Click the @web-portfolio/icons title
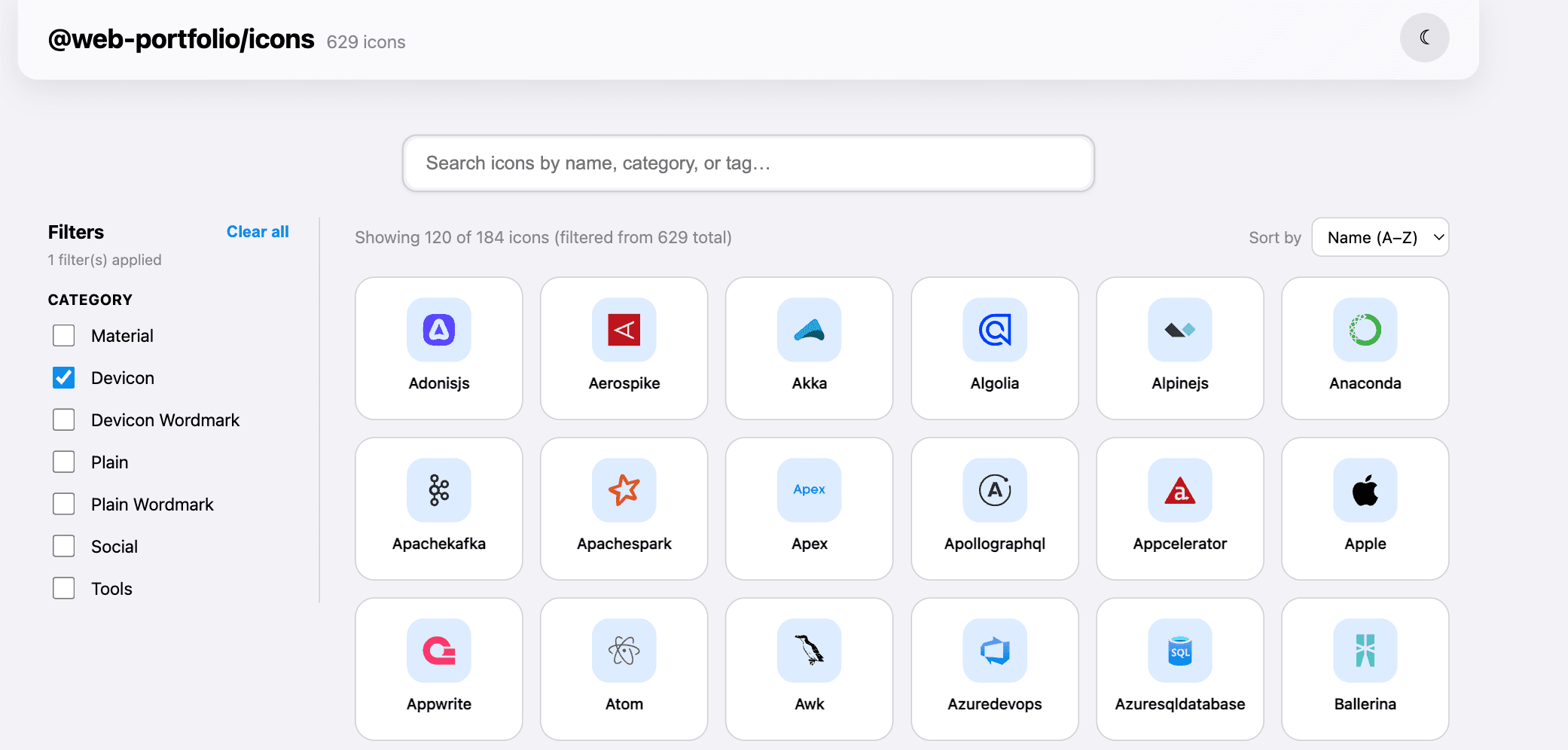The width and height of the screenshot is (1568, 750). point(181,39)
